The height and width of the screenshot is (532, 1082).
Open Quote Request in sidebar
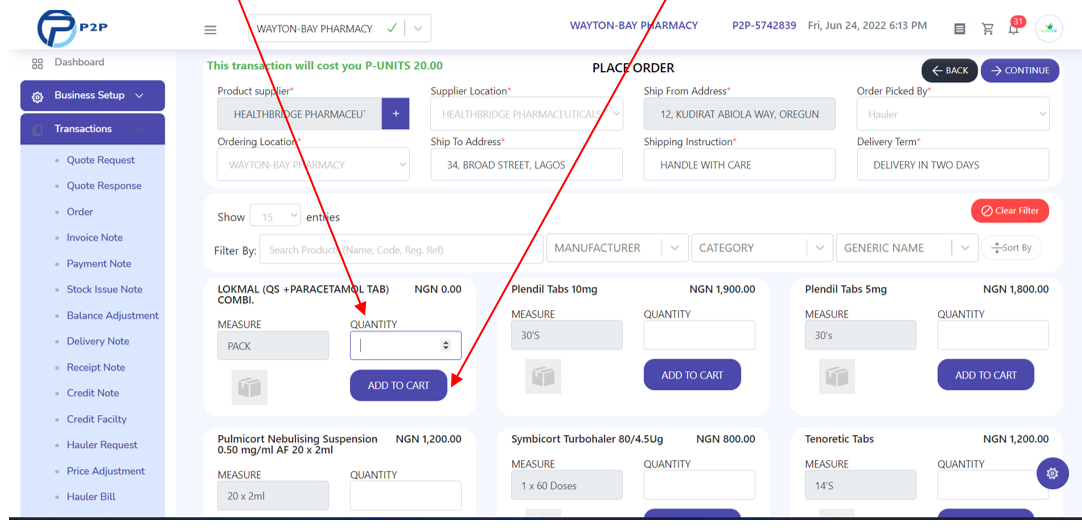101,160
